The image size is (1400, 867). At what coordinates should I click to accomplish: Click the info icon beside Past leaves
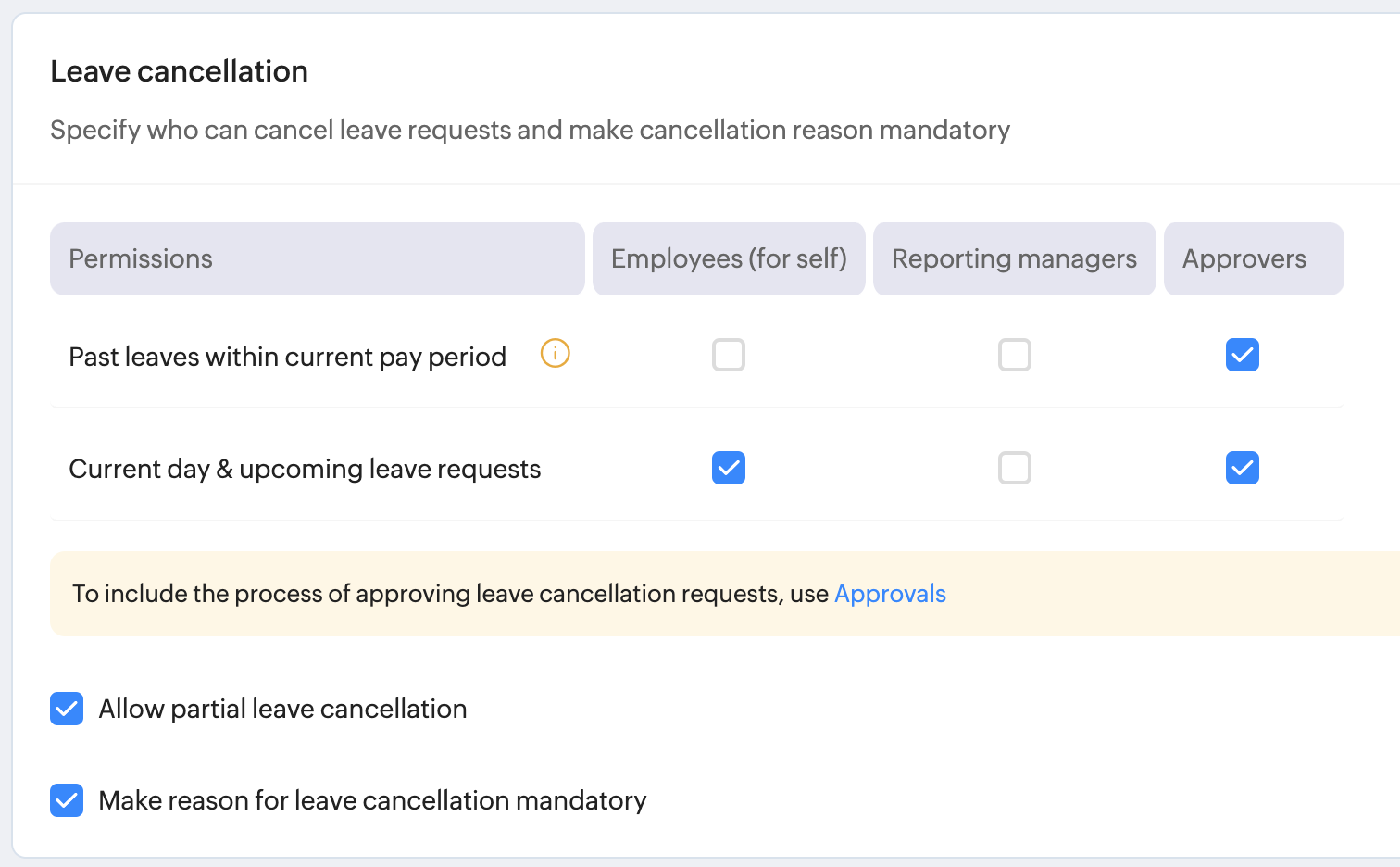(555, 354)
